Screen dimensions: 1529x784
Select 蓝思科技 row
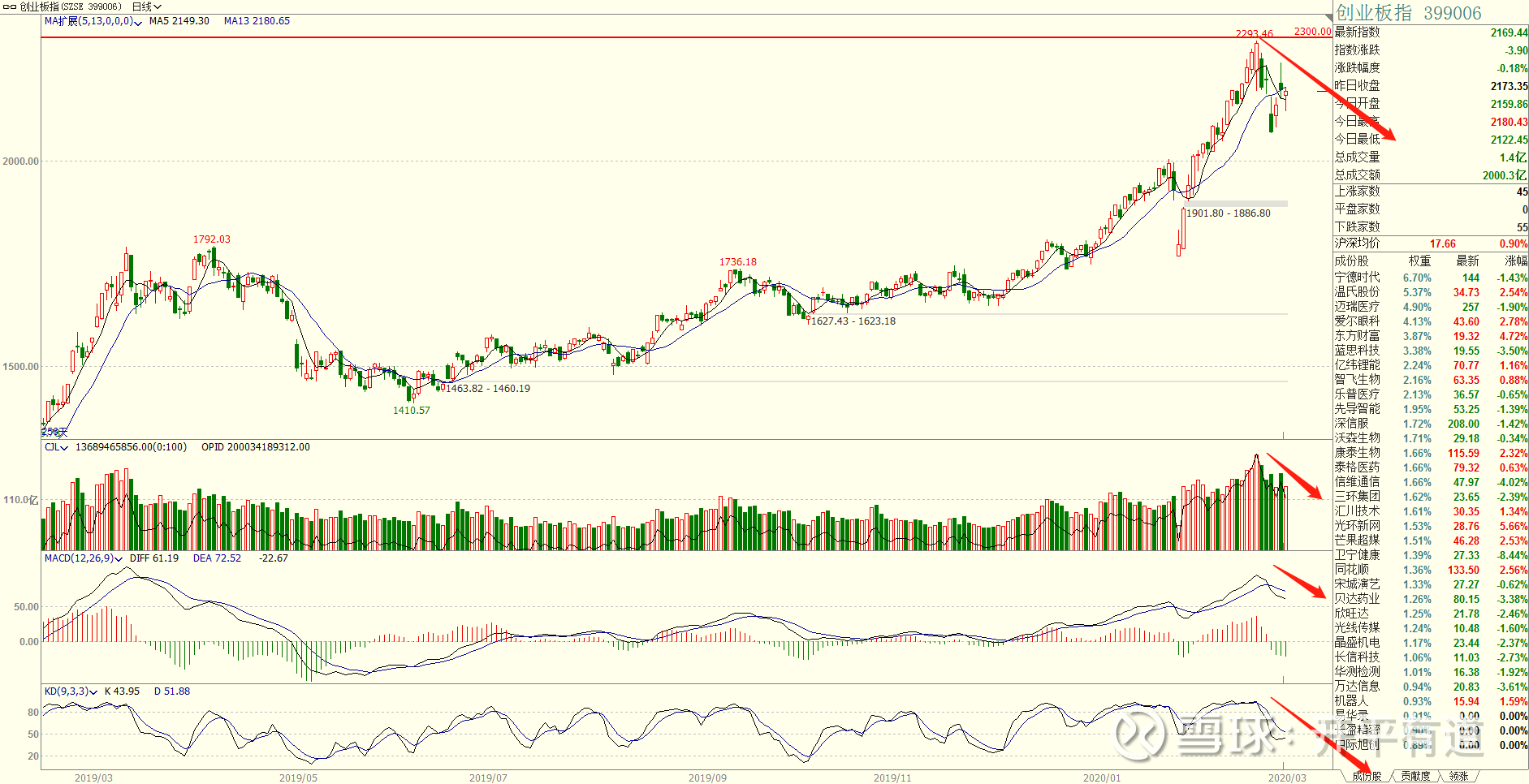[1431, 351]
